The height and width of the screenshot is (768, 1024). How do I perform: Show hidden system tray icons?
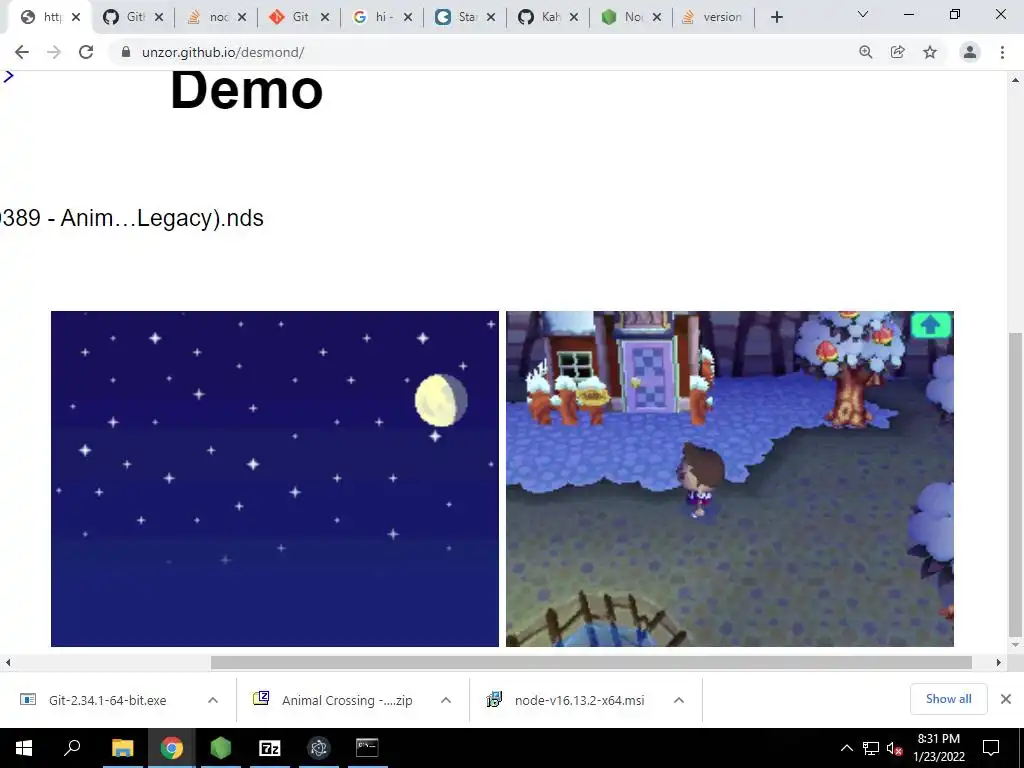[x=846, y=748]
